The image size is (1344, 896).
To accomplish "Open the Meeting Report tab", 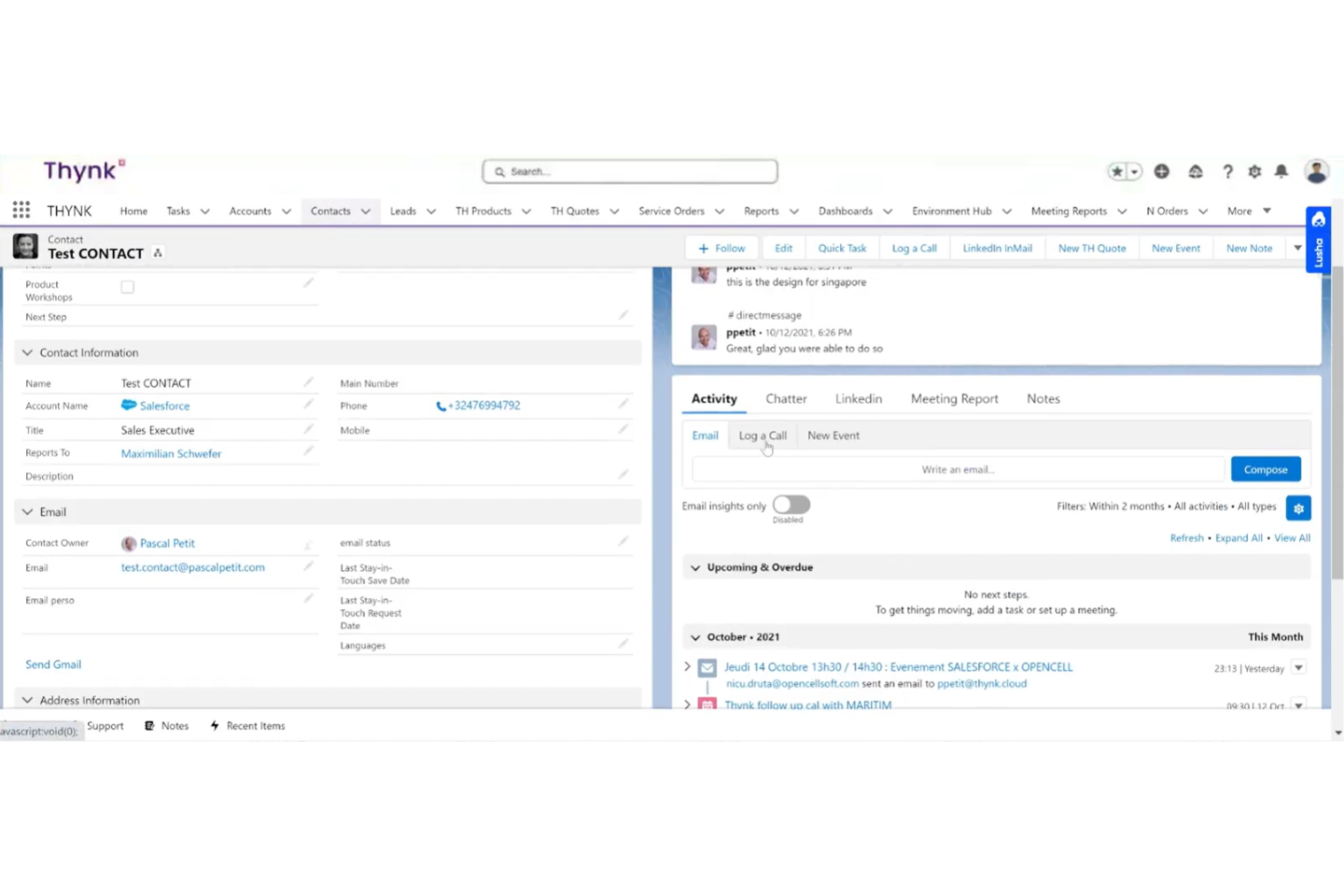I will point(954,399).
